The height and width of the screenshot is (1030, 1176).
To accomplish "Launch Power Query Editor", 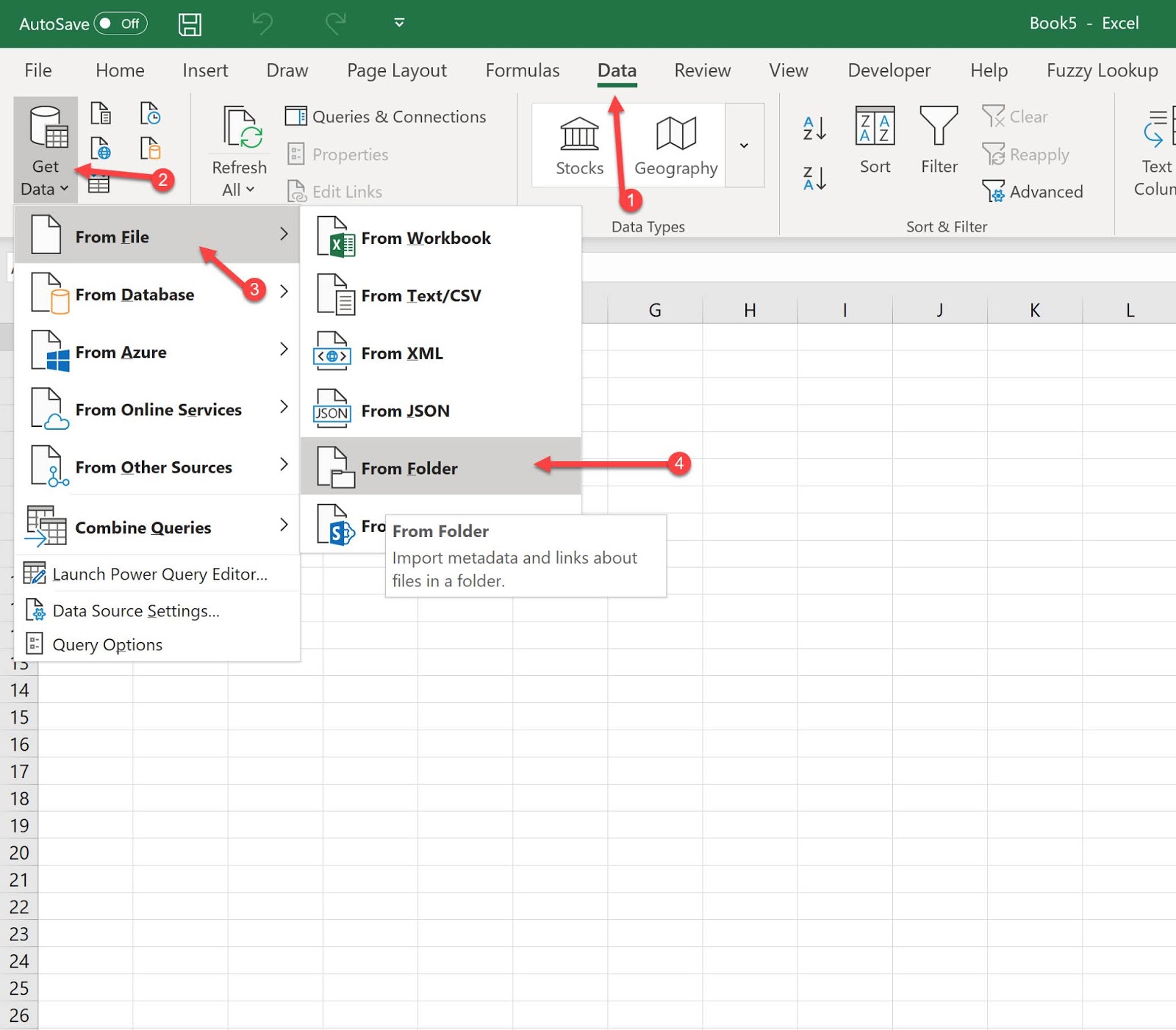I will 160,574.
